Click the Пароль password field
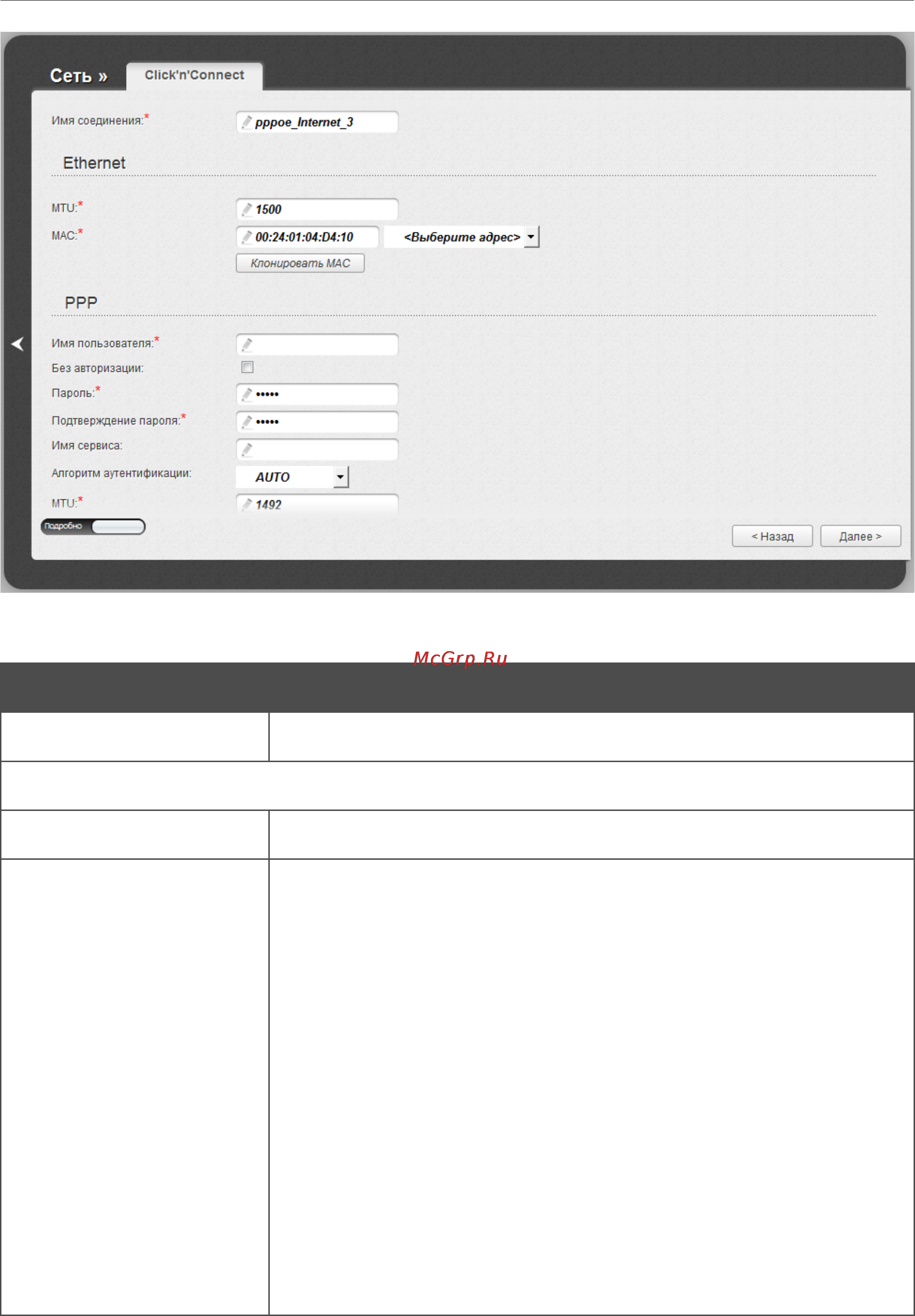The height and width of the screenshot is (1316, 915). click(x=317, y=395)
